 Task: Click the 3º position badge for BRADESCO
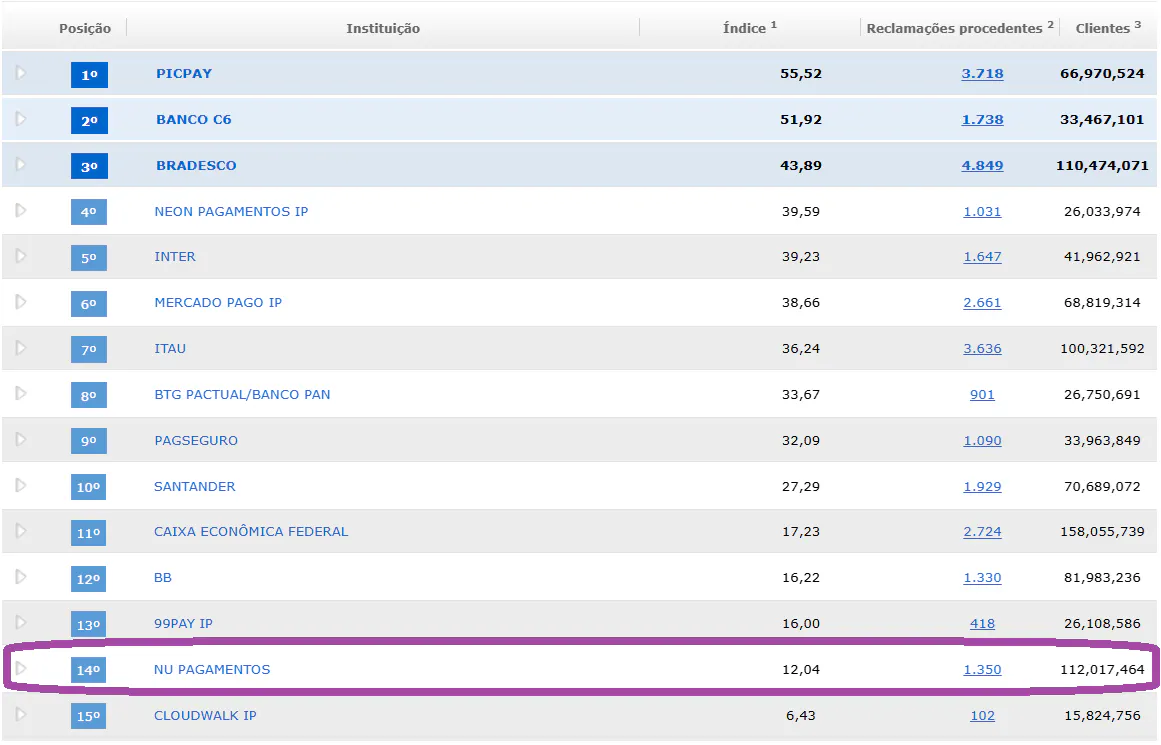pyautogui.click(x=89, y=166)
